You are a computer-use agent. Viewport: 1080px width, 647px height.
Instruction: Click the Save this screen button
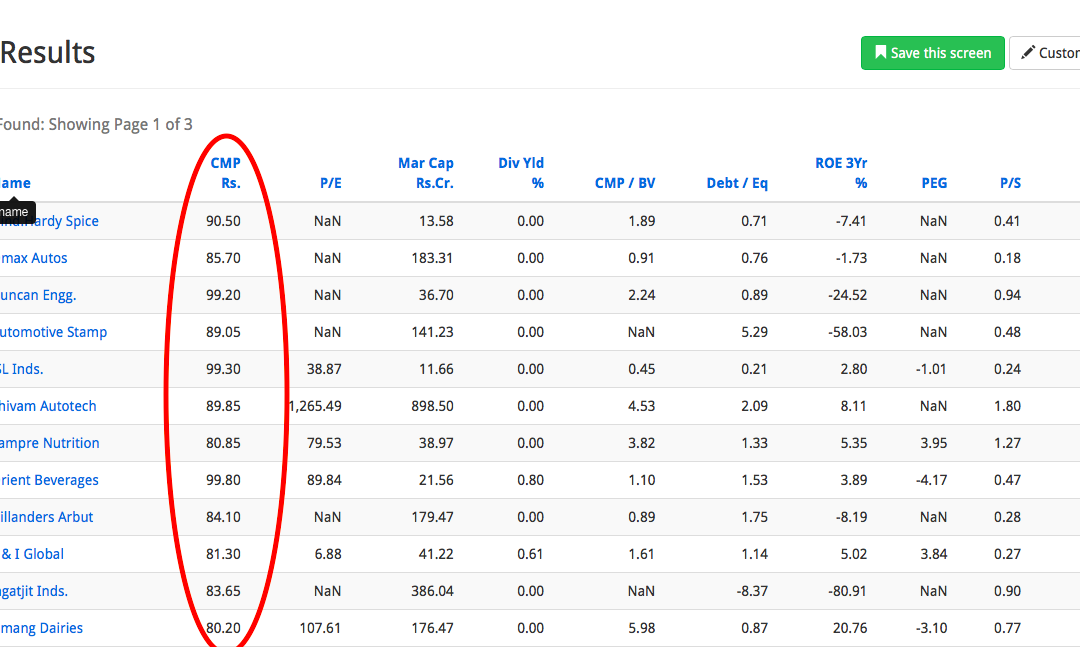click(933, 53)
